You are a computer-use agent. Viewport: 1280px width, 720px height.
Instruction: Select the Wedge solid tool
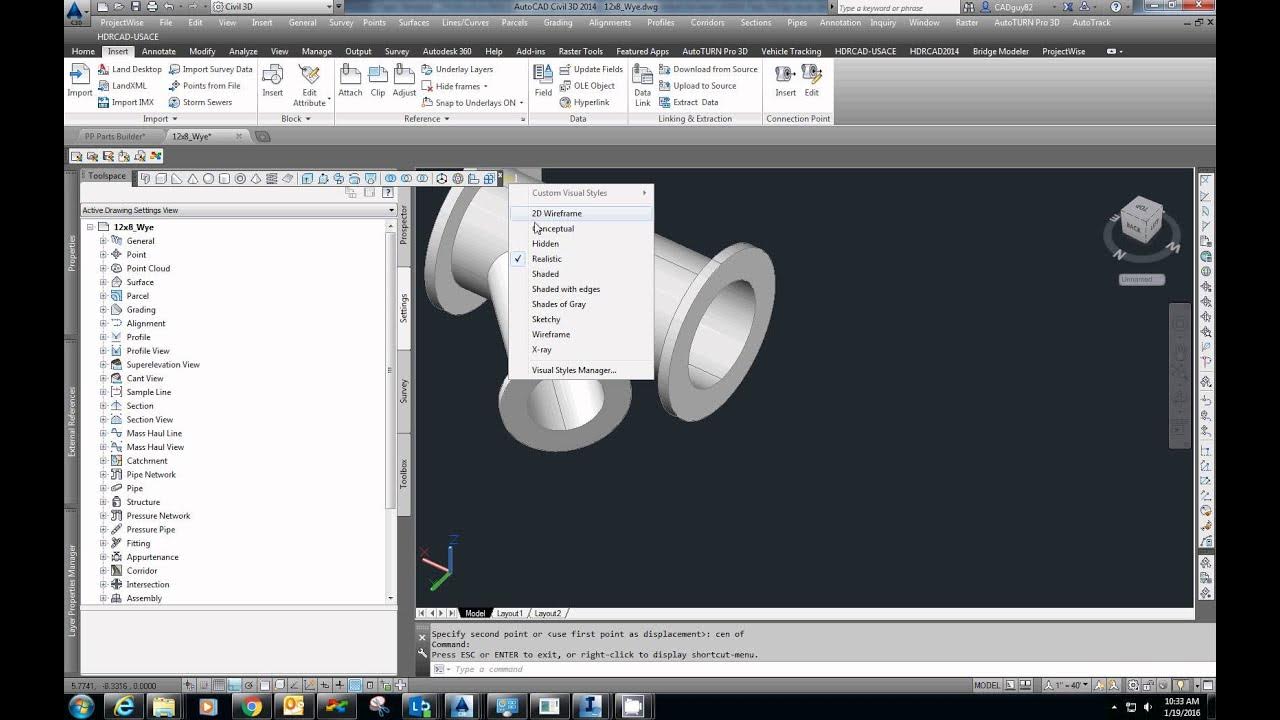coord(177,179)
